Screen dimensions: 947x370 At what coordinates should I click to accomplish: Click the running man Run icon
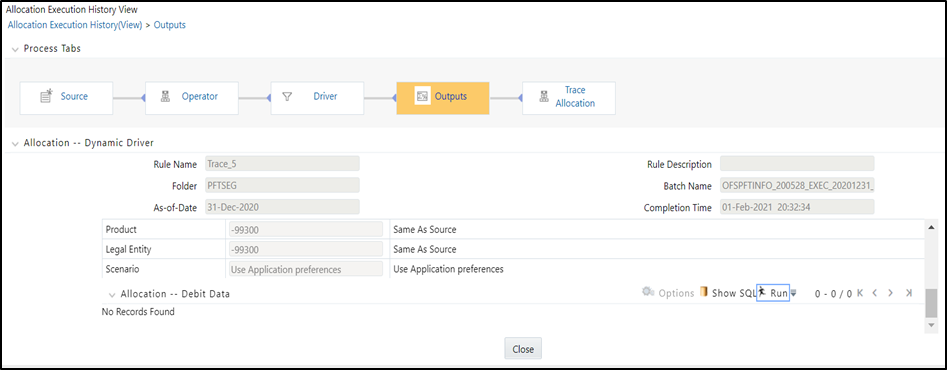(762, 292)
